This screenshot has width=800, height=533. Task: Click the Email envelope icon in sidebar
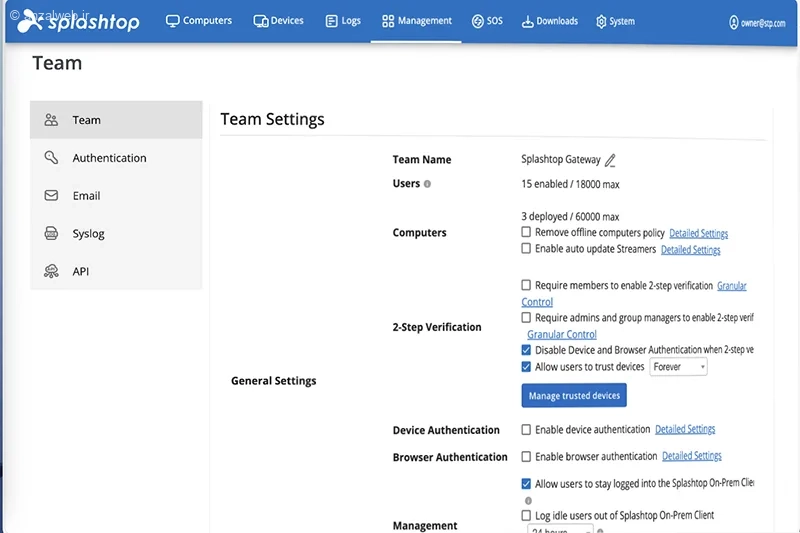click(x=51, y=195)
